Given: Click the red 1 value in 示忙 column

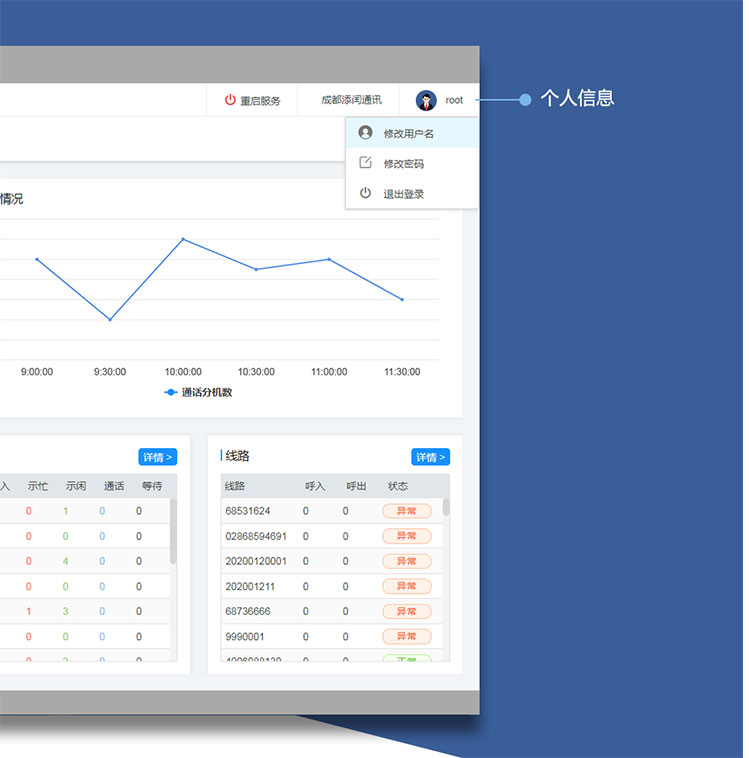Looking at the screenshot, I should click(x=29, y=612).
